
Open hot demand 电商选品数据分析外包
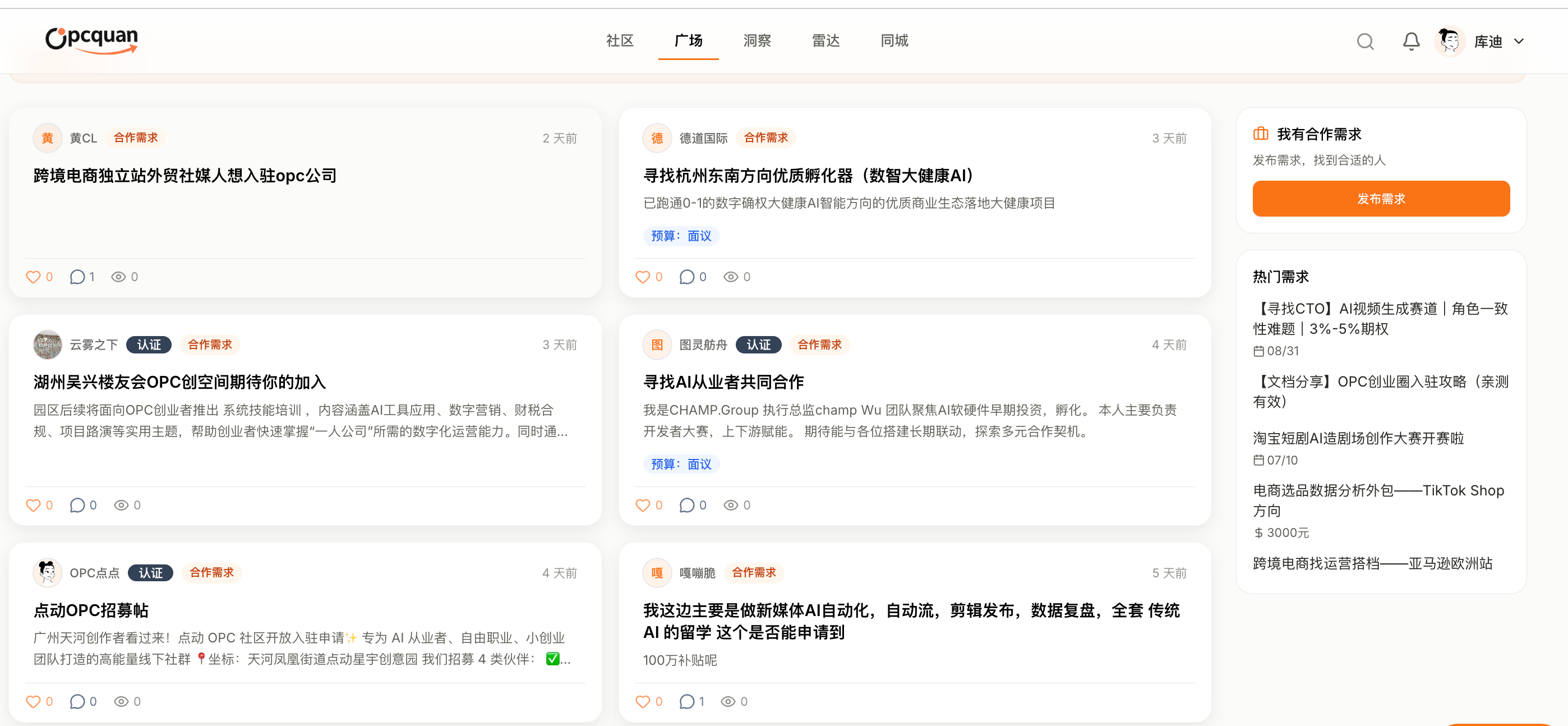1378,500
